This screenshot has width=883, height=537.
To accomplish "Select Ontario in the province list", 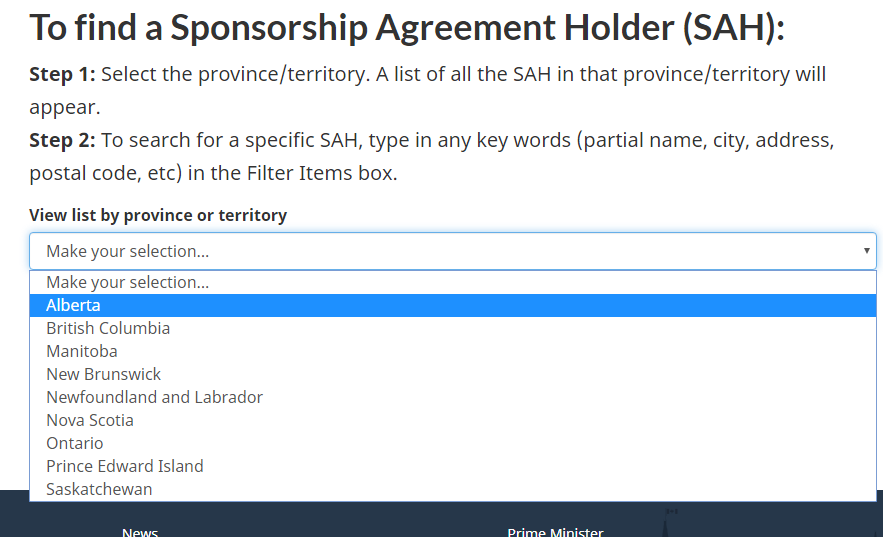I will tap(75, 444).
